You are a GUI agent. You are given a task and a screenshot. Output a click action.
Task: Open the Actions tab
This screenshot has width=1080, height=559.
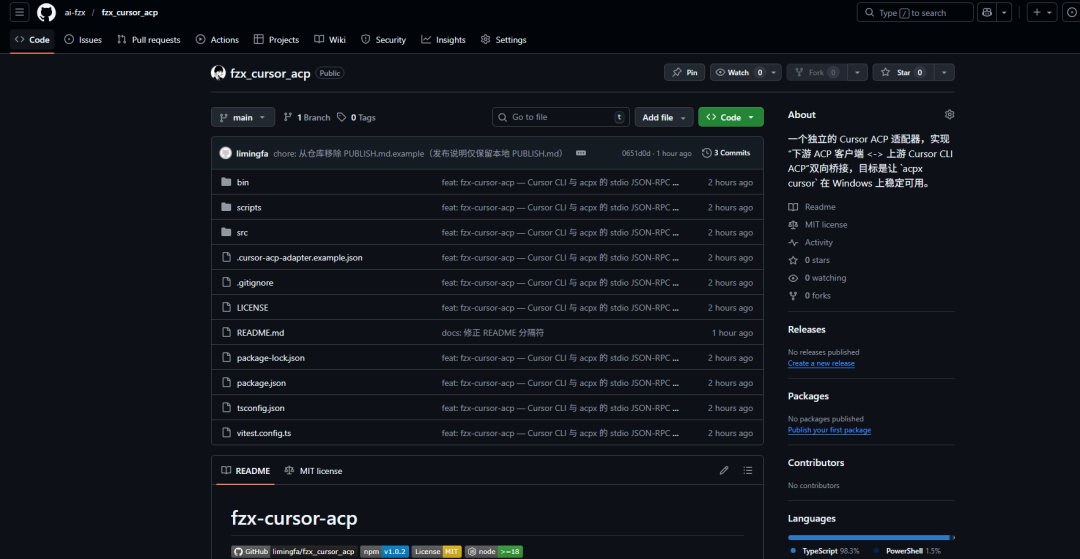[217, 40]
